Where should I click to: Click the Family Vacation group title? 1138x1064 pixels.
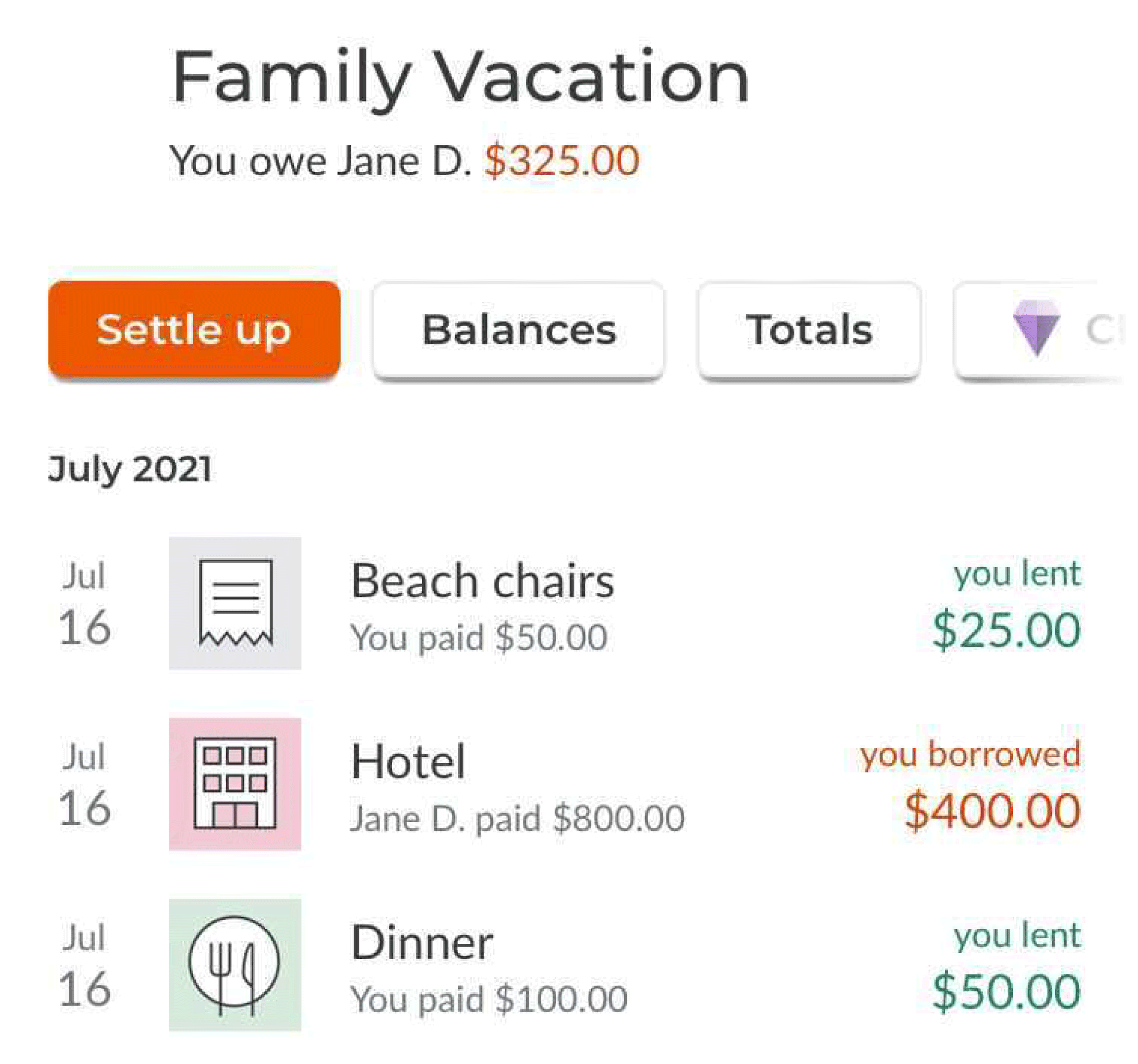461,79
